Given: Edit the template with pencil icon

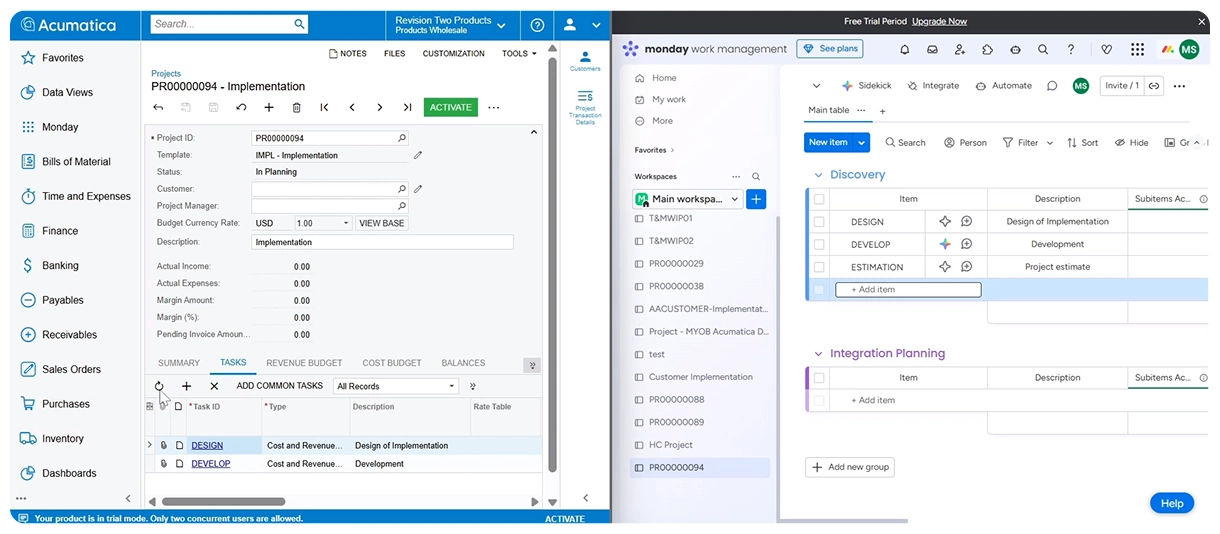Looking at the screenshot, I should click(x=418, y=155).
